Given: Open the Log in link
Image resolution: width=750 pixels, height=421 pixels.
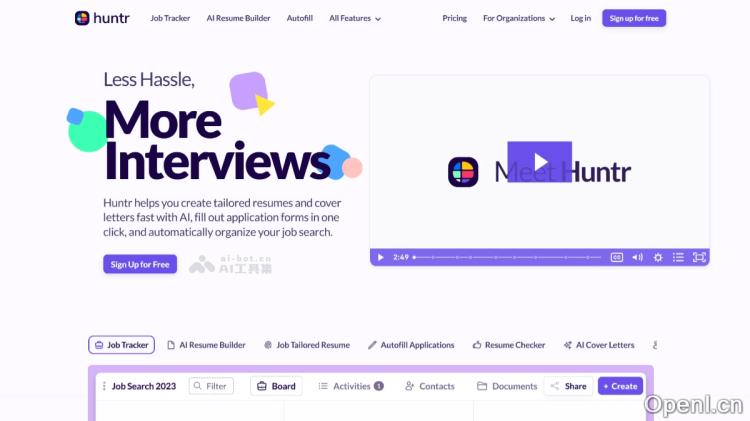Looking at the screenshot, I should pos(580,18).
